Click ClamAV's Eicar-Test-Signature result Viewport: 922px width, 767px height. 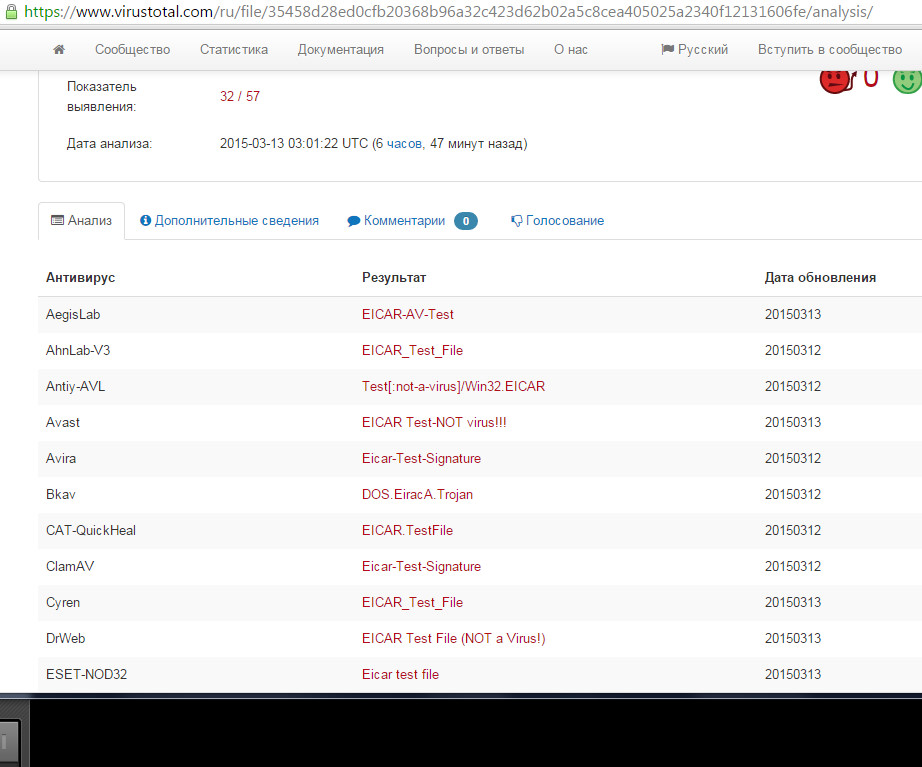tap(421, 566)
